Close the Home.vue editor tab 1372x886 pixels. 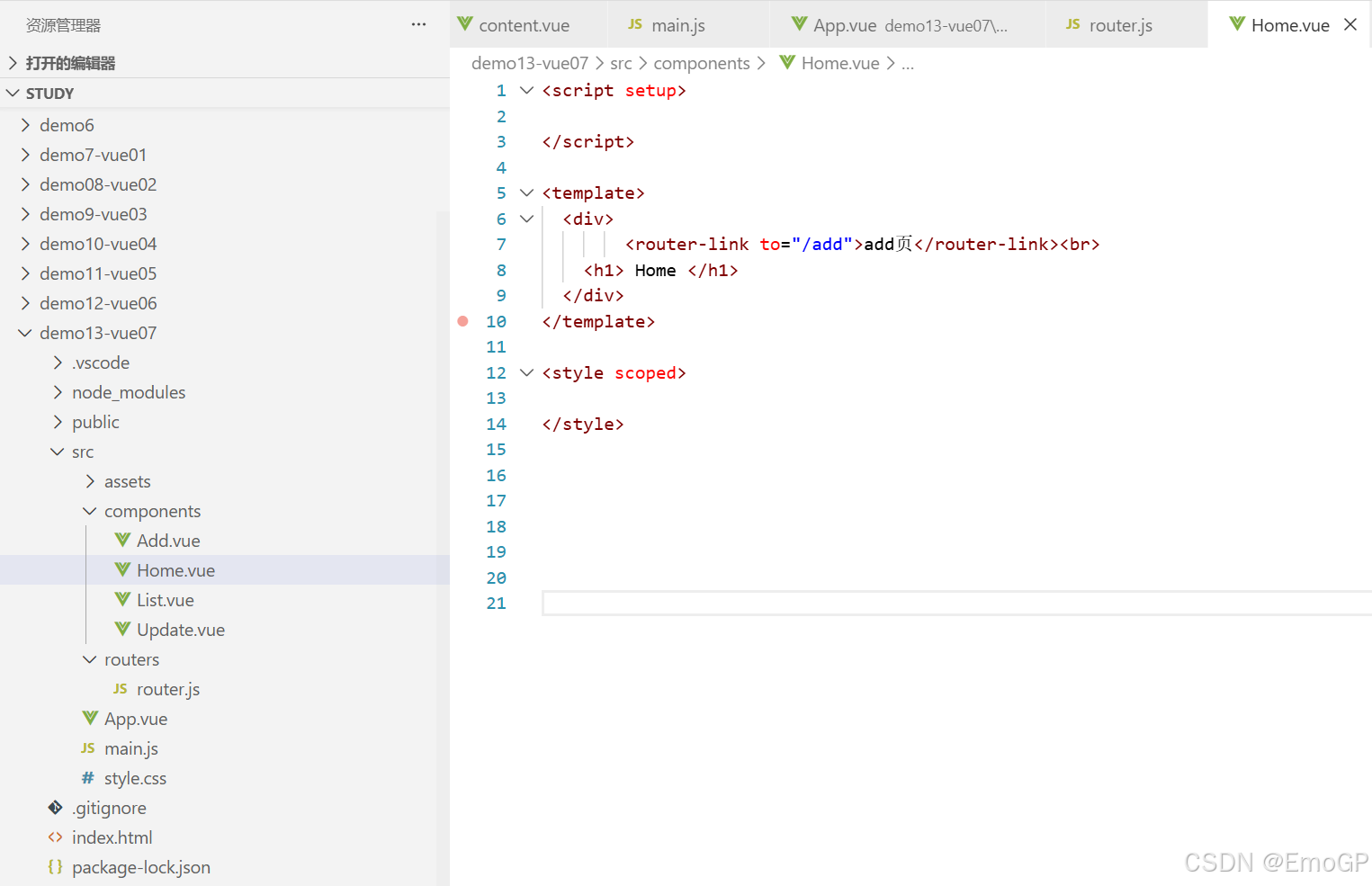(x=1350, y=24)
